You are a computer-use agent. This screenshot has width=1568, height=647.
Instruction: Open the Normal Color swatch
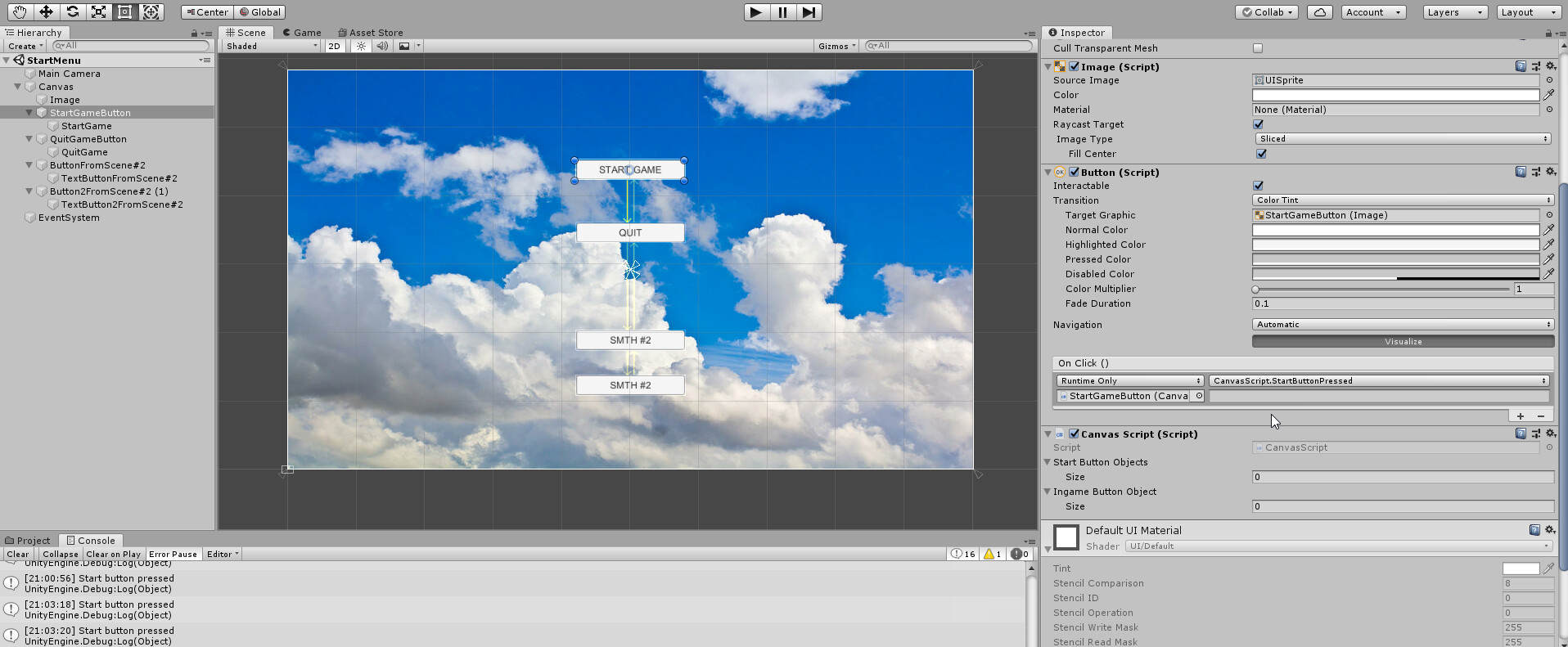coord(1395,230)
